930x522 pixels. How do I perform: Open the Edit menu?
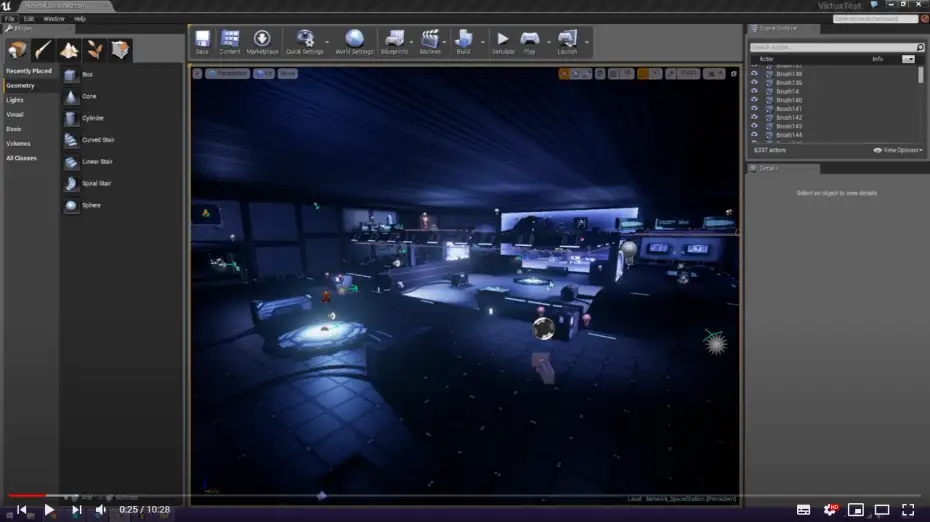pyautogui.click(x=28, y=18)
